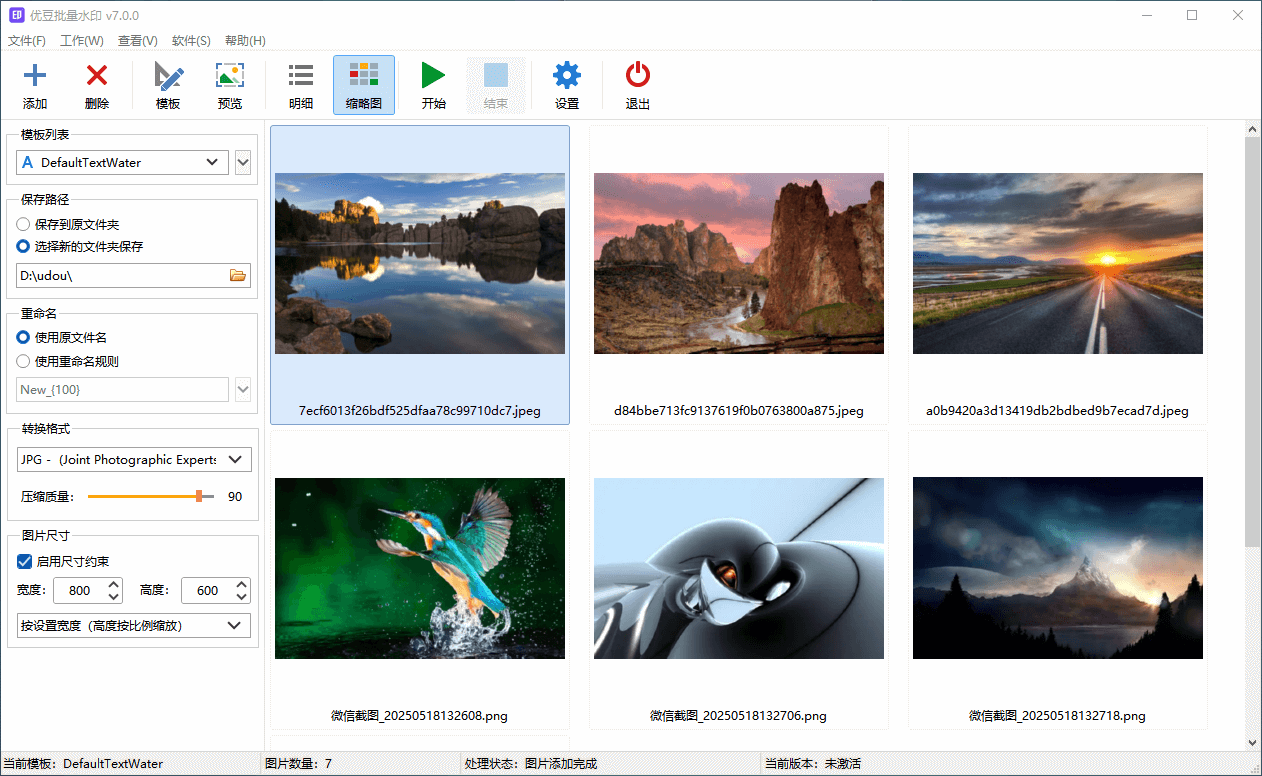
Task: Browse save folder with the folder icon
Action: [x=238, y=275]
